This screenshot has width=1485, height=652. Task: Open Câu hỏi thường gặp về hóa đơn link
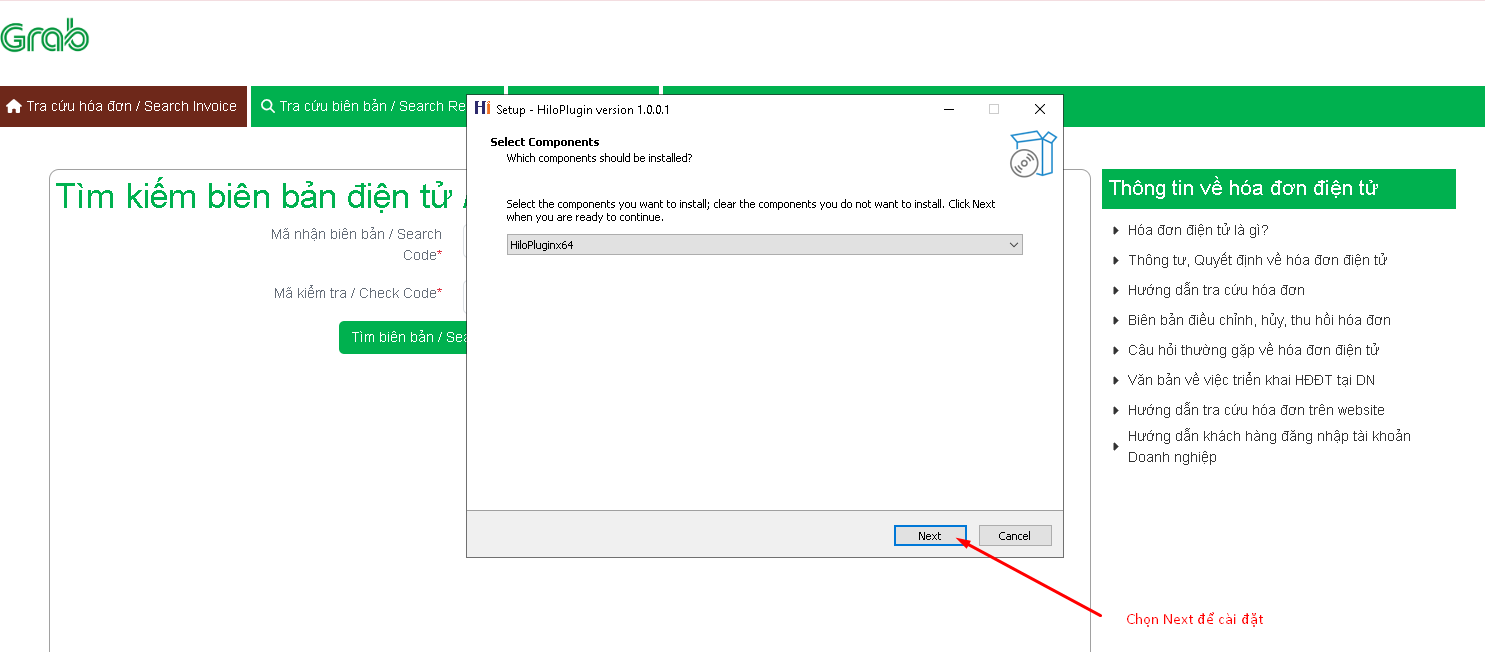coord(1253,350)
